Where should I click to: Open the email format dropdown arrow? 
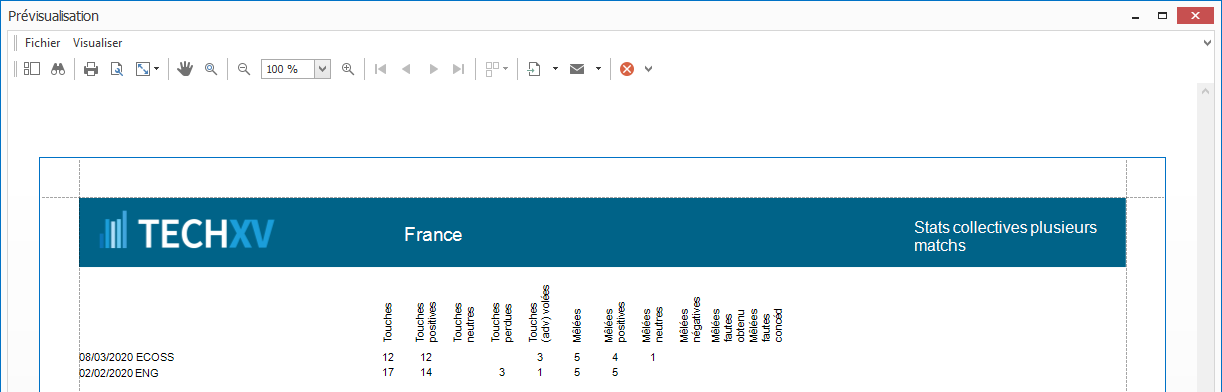(x=598, y=69)
